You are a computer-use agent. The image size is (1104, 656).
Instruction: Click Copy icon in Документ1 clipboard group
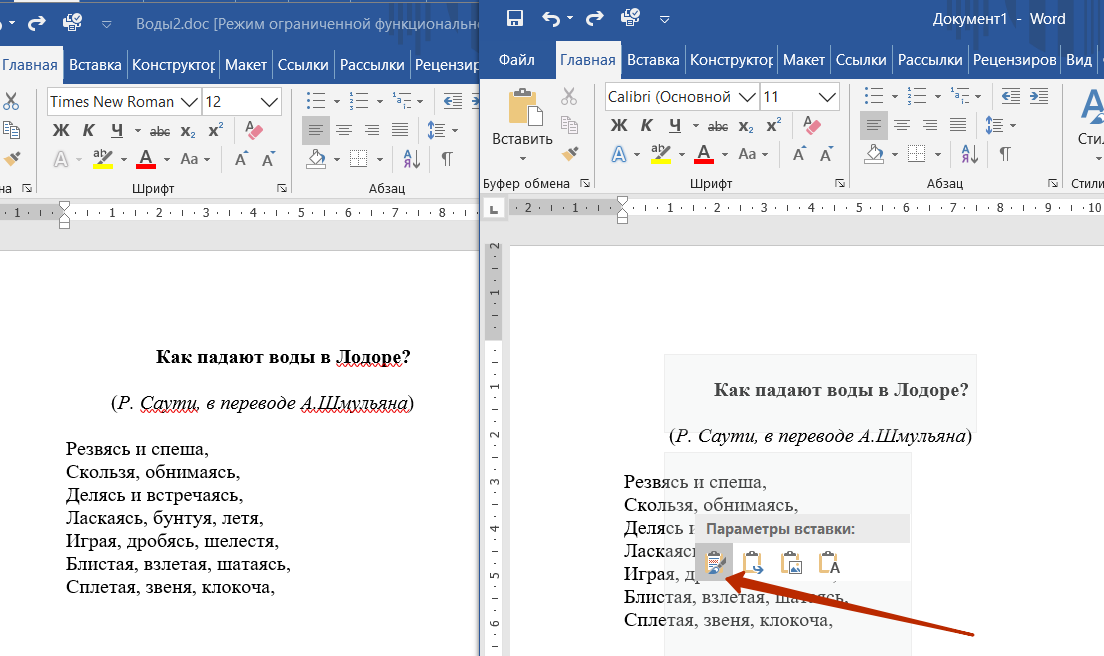click(569, 125)
